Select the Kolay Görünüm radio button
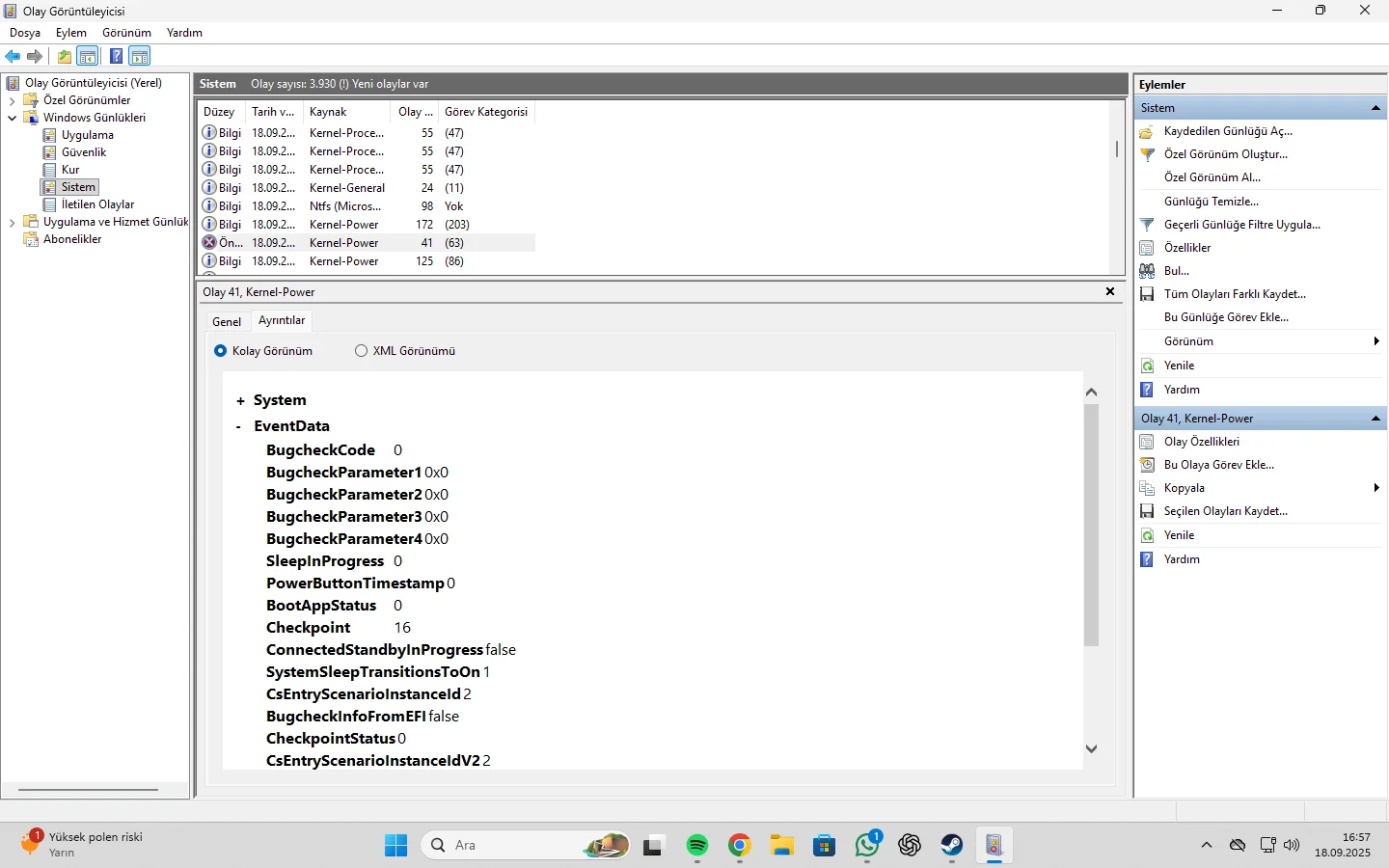Viewport: 1389px width, 868px height. pyautogui.click(x=221, y=351)
